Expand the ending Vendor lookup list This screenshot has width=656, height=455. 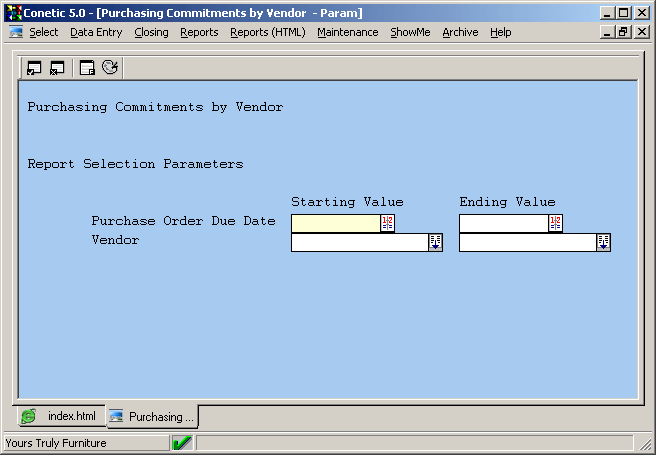[x=603, y=242]
